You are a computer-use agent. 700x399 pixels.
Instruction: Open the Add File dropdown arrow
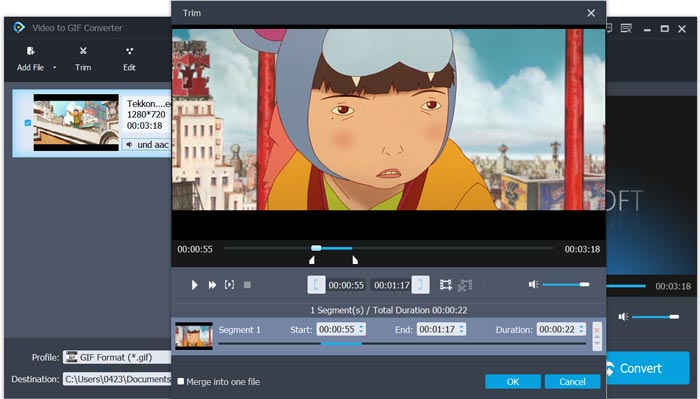pos(54,67)
